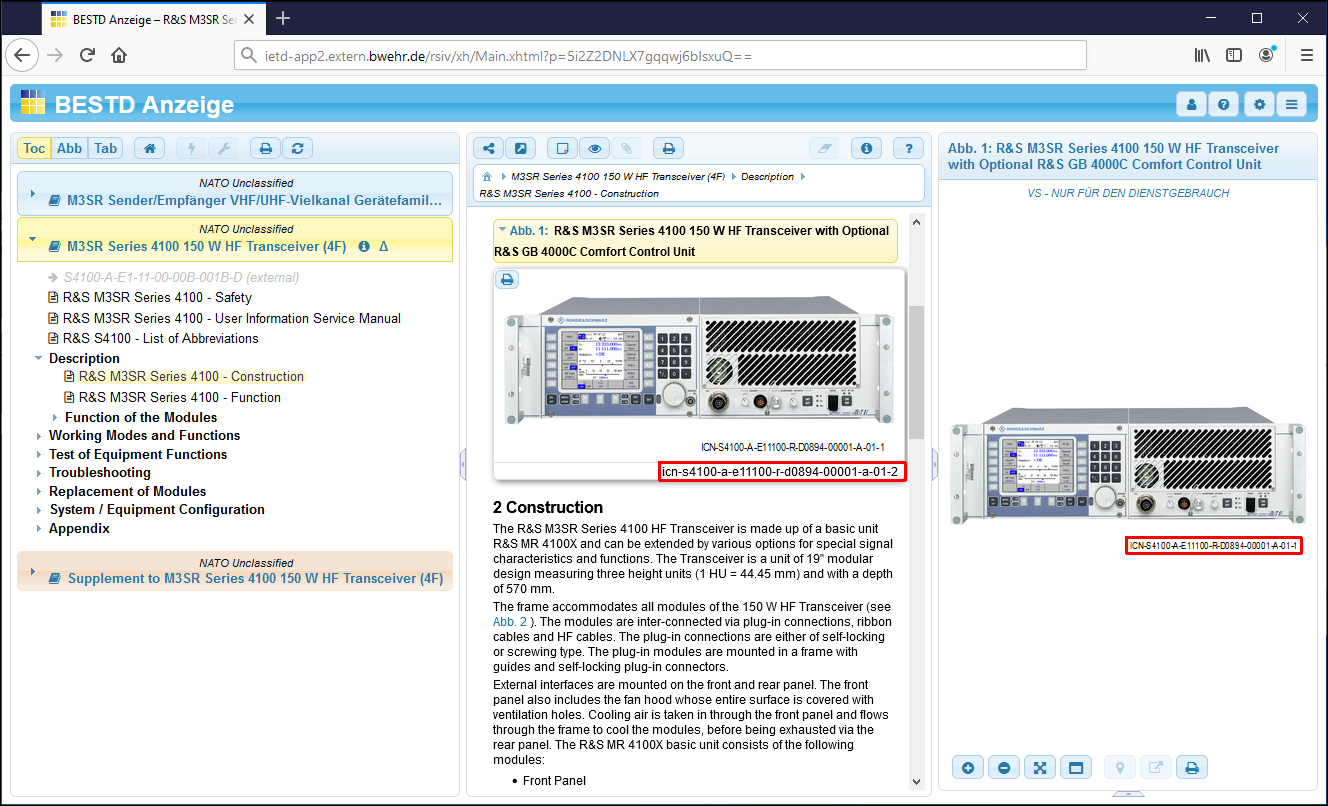Open hamburger menu in BESTD header

point(1291,104)
